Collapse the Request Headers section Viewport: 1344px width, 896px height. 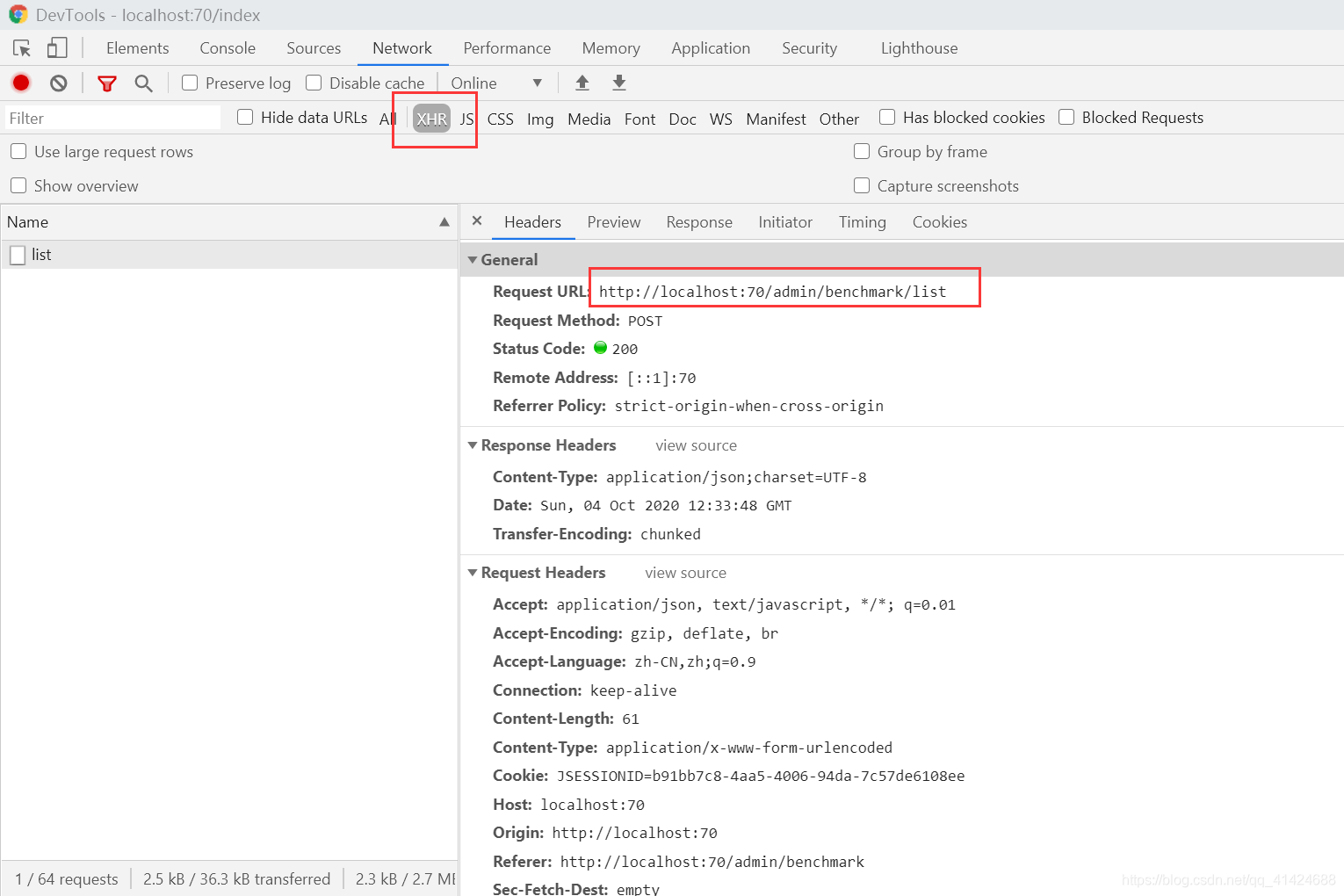(473, 573)
